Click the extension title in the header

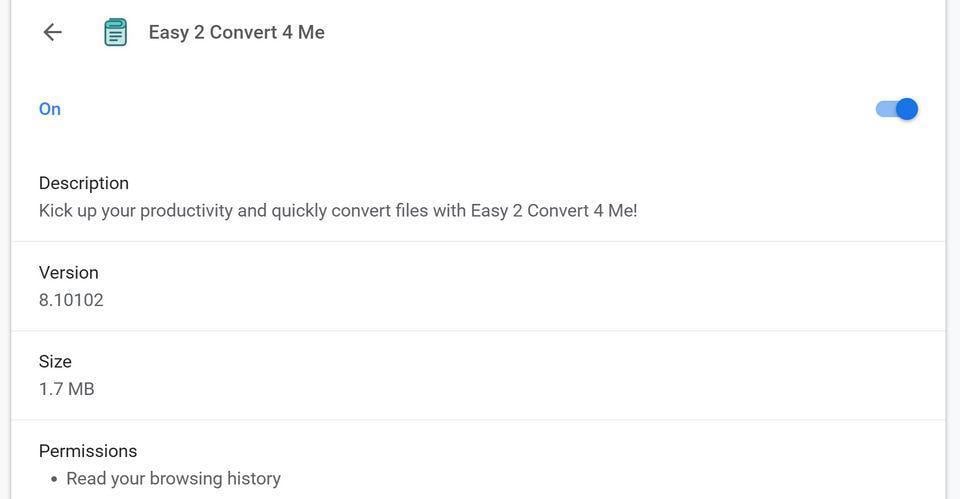[236, 32]
